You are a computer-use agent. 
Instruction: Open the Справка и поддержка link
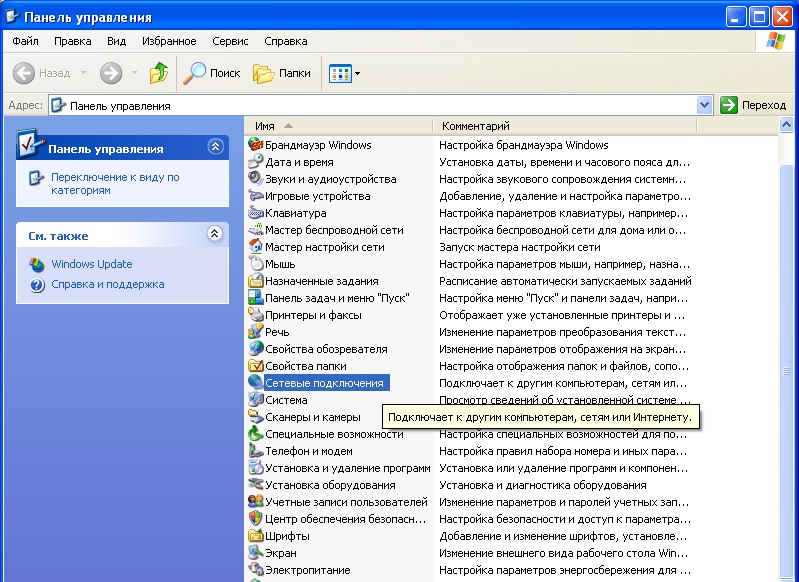[108, 284]
